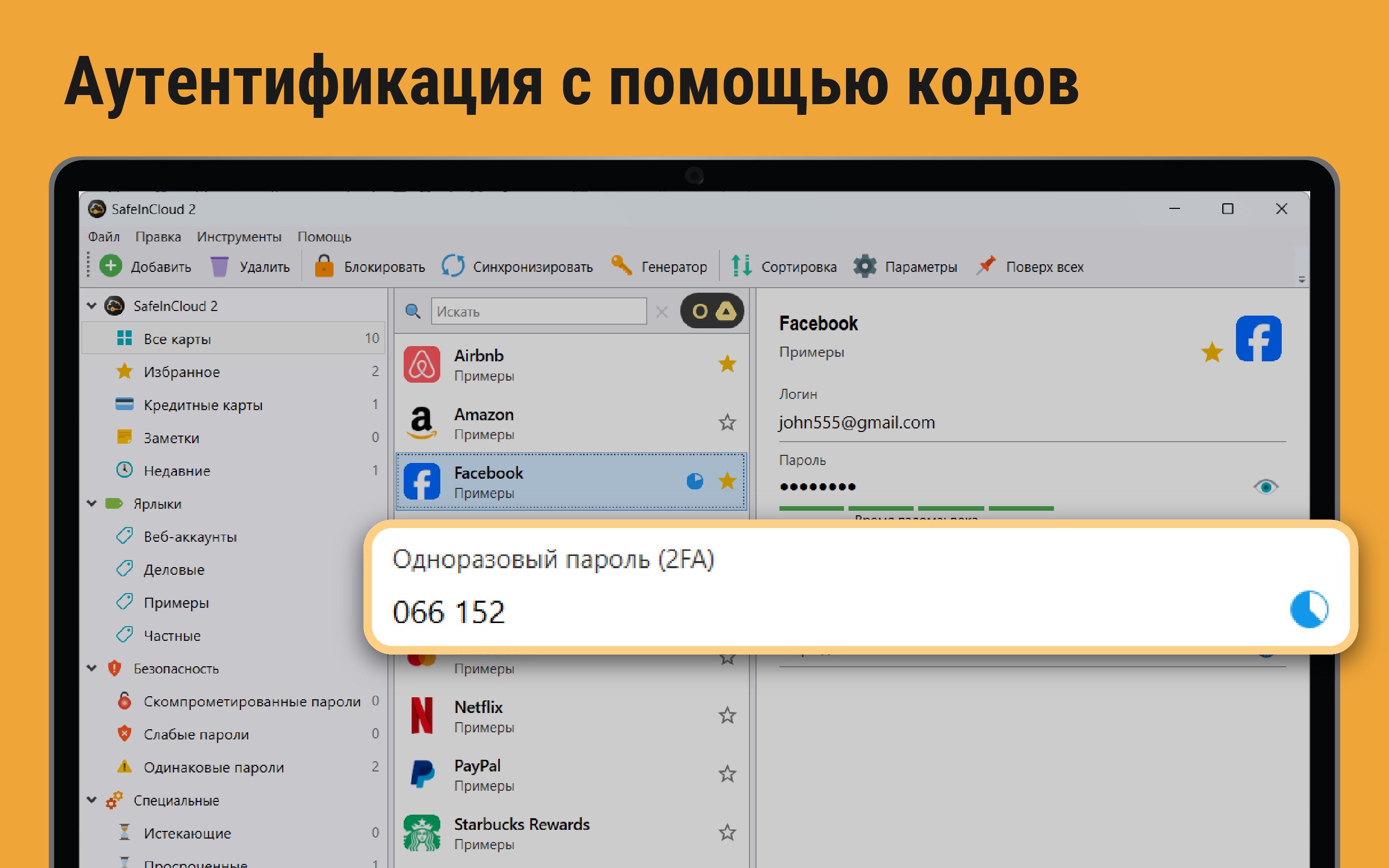Screen dimensions: 1389x868
Task: Click the password strength bar
Action: (x=916, y=509)
